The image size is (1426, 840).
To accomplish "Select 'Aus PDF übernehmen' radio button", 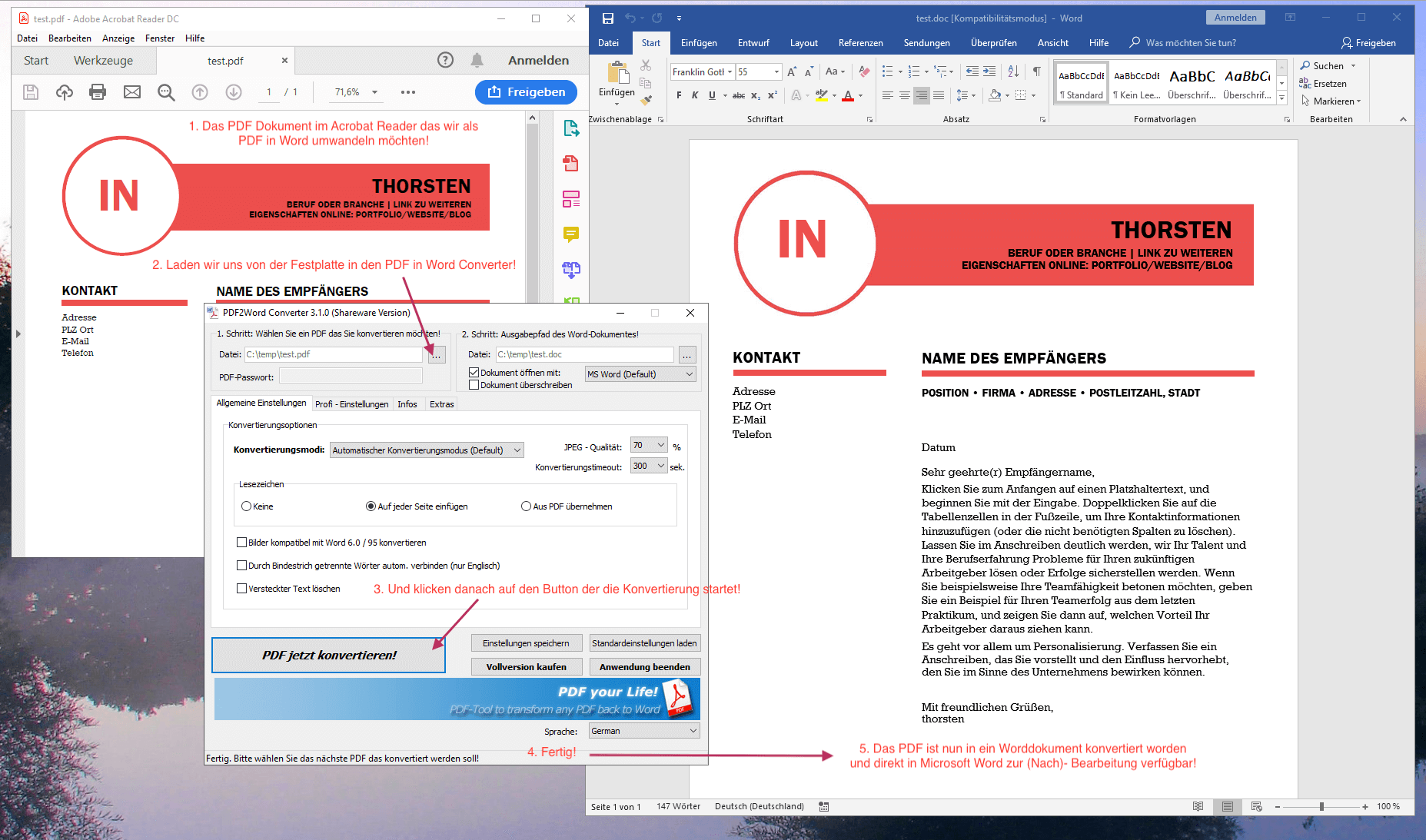I will click(x=526, y=506).
